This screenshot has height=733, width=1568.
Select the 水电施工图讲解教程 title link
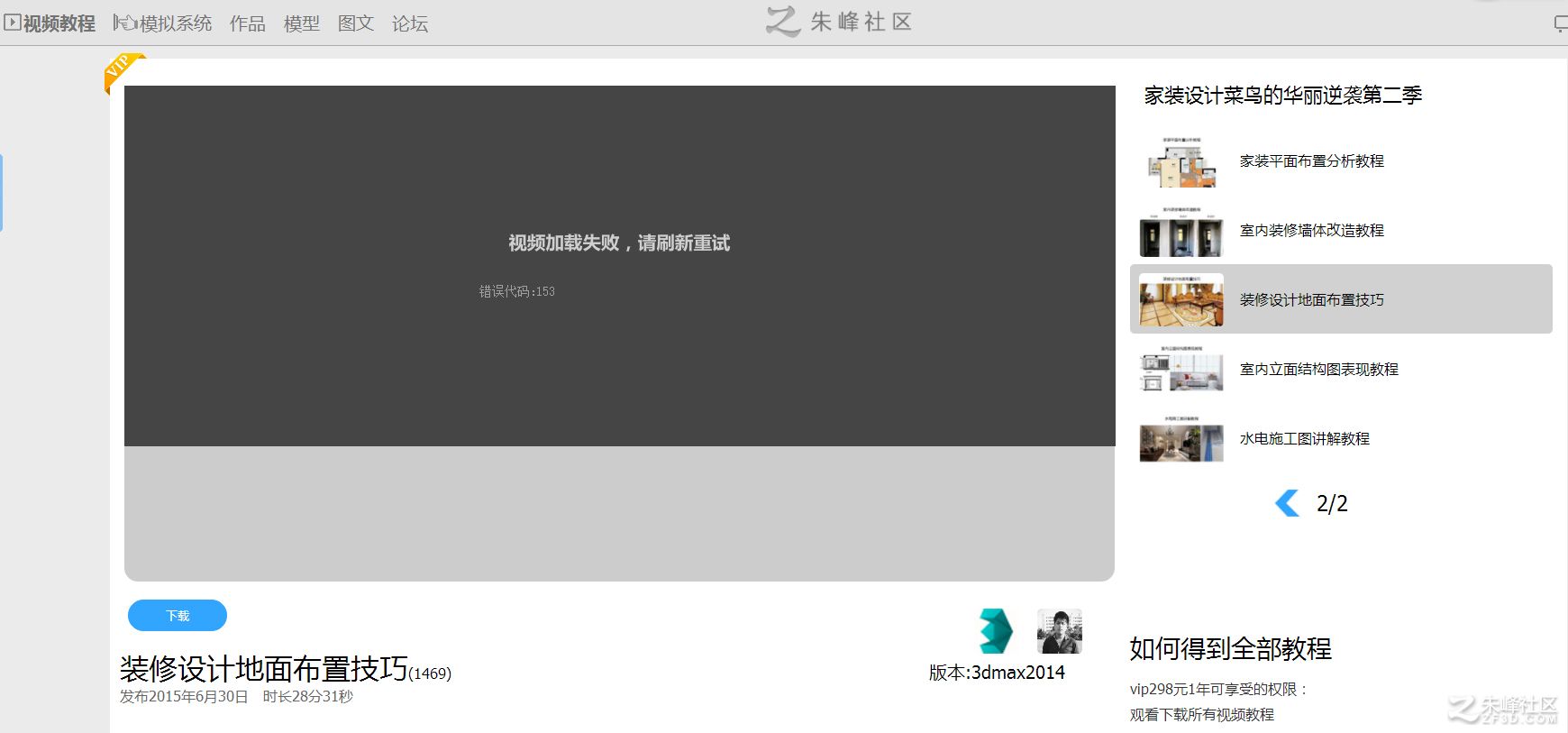point(1305,439)
